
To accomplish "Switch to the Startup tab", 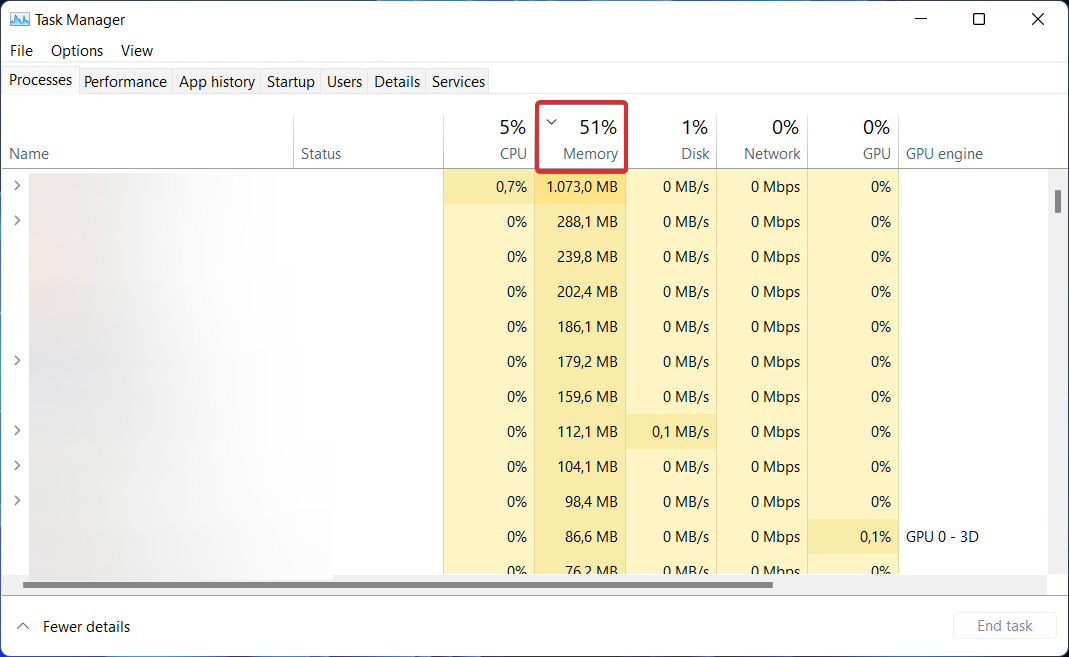I will pyautogui.click(x=290, y=81).
